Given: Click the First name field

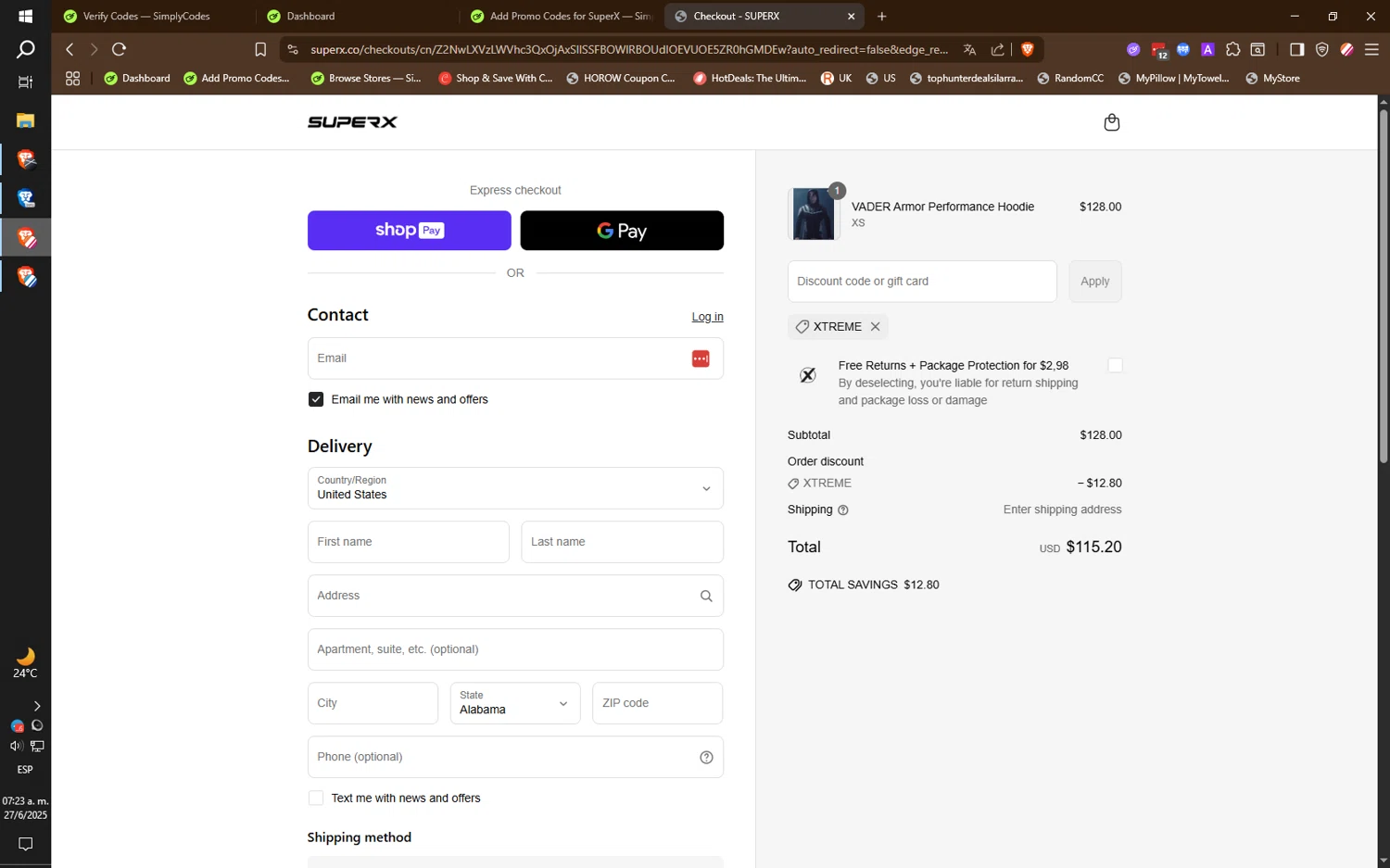Looking at the screenshot, I should point(408,543).
